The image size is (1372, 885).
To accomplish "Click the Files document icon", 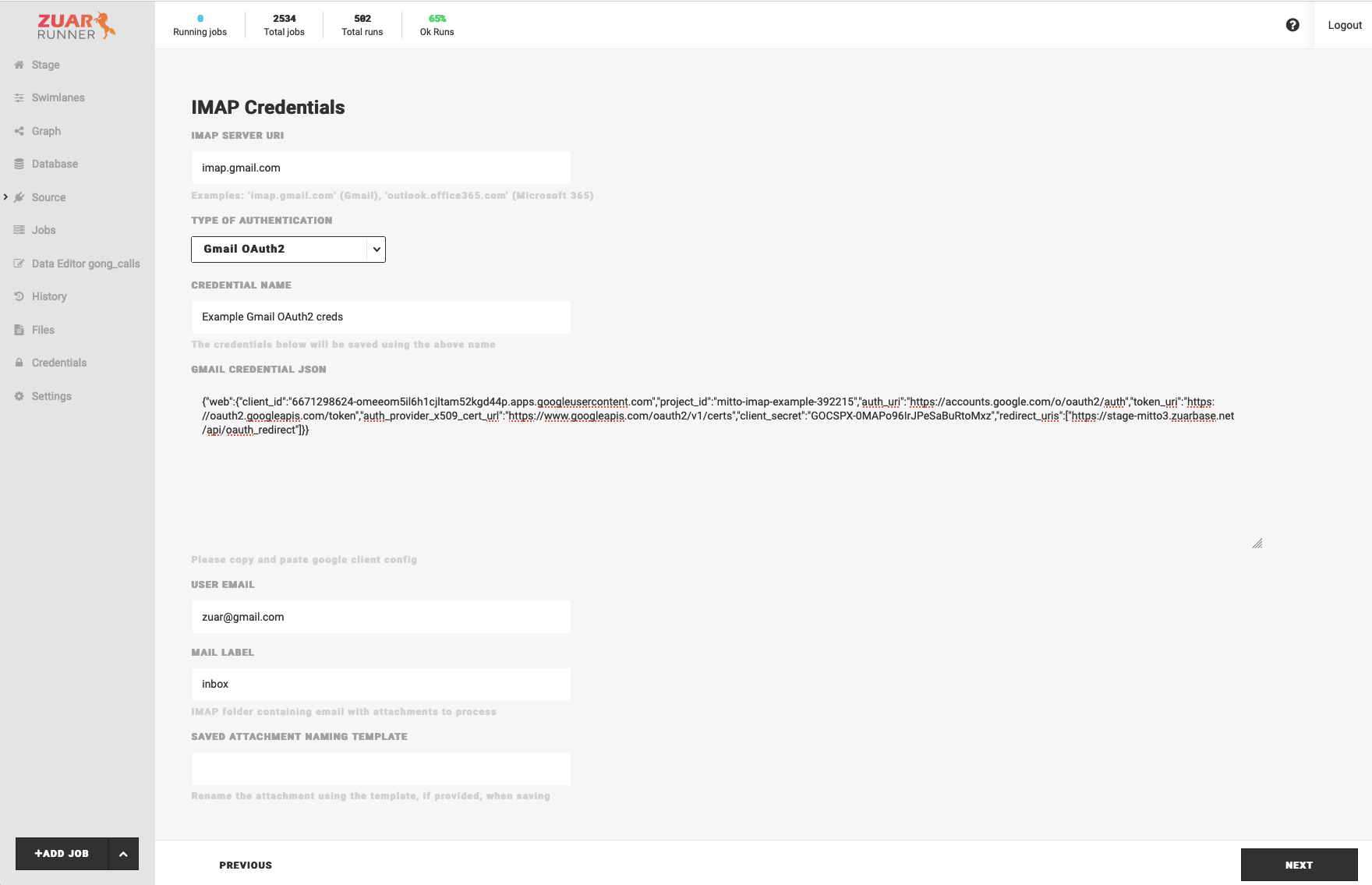I will (x=19, y=330).
